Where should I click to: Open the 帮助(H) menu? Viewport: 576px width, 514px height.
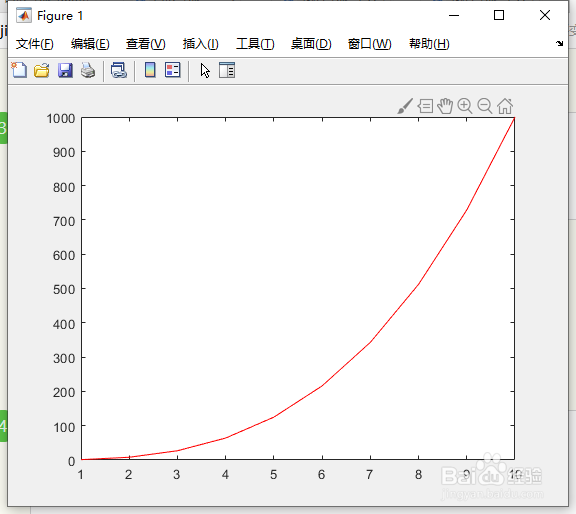[429, 44]
